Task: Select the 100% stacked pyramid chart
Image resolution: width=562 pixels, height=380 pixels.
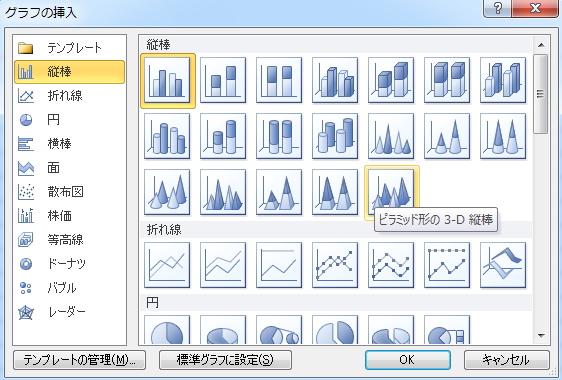Action: click(x=335, y=192)
